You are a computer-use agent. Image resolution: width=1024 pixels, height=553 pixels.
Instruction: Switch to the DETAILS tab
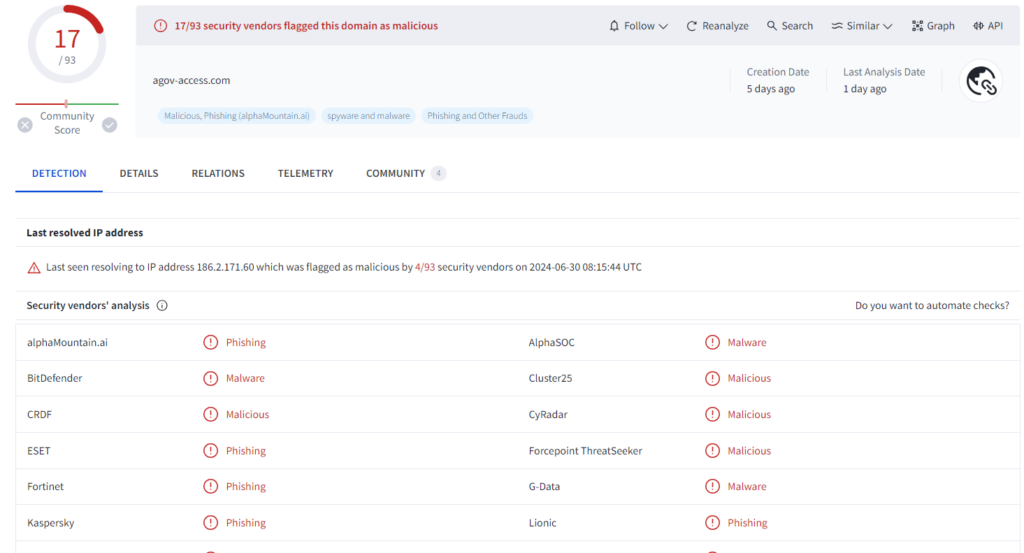[139, 174]
